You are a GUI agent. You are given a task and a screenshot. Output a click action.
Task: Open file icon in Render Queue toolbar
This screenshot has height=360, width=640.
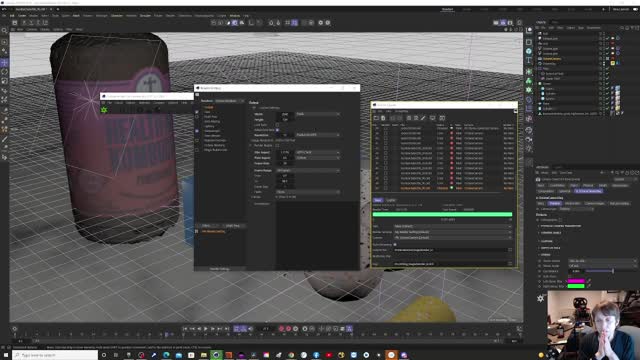coord(376,118)
